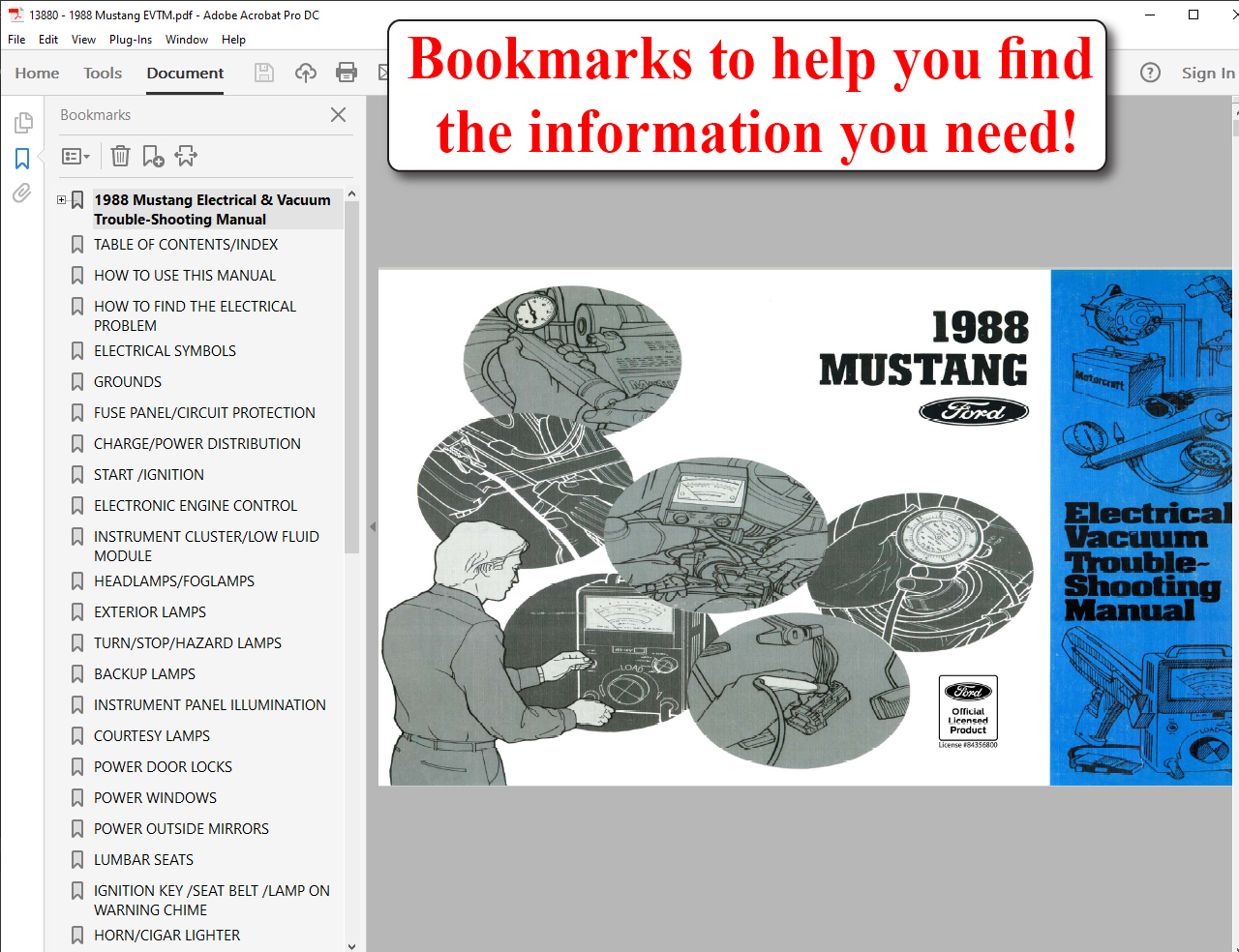Open POWER OUTSIDE MIRRORS bookmark
Screen dimensions: 1239x952
(181, 829)
